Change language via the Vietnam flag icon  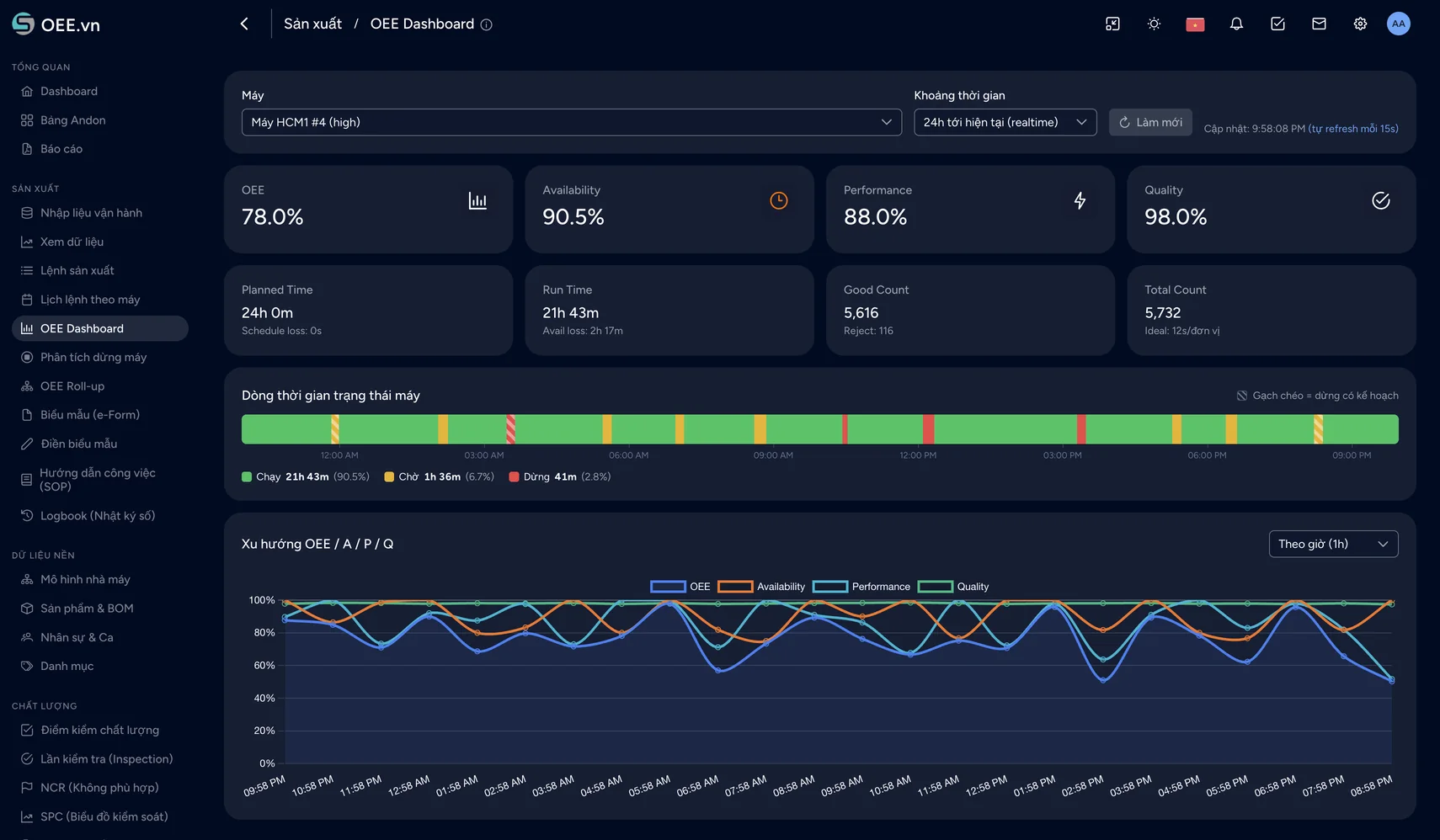(1195, 24)
